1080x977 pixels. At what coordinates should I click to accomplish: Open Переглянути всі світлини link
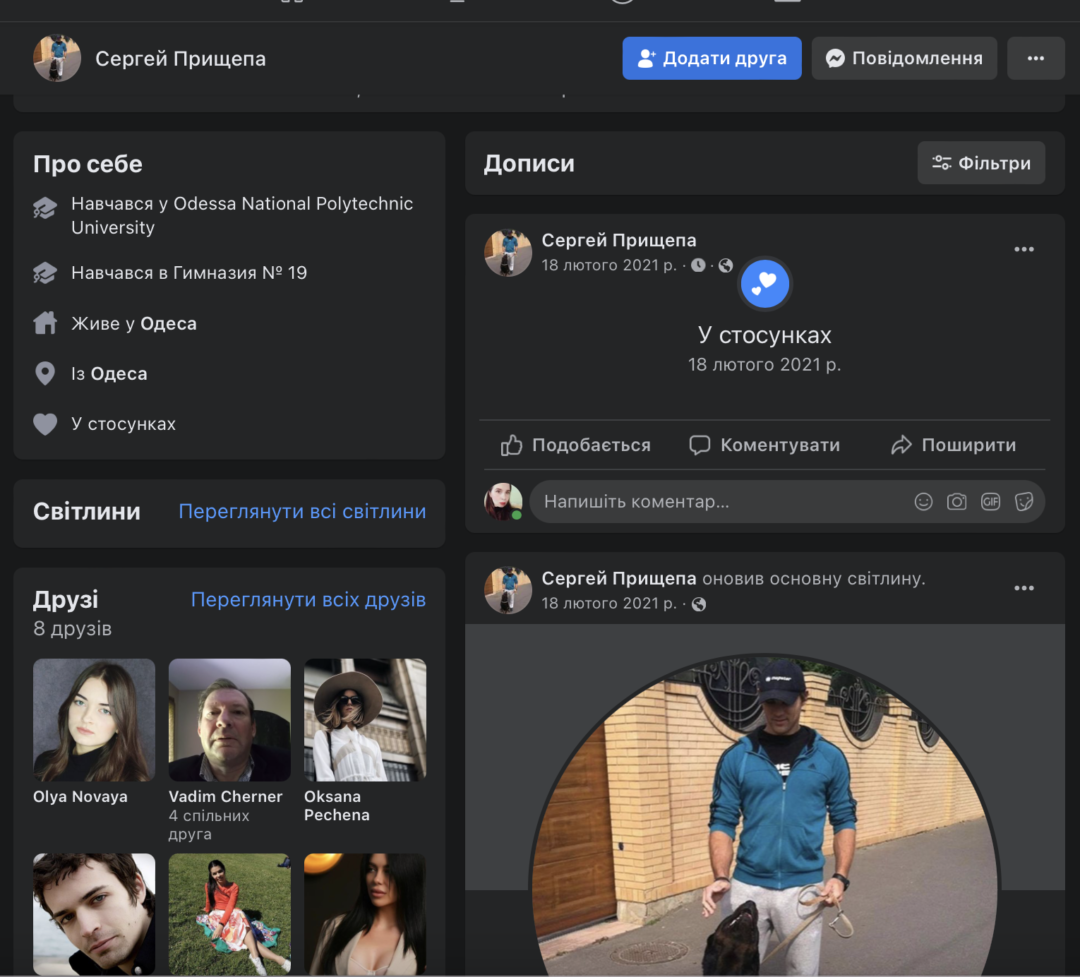302,511
